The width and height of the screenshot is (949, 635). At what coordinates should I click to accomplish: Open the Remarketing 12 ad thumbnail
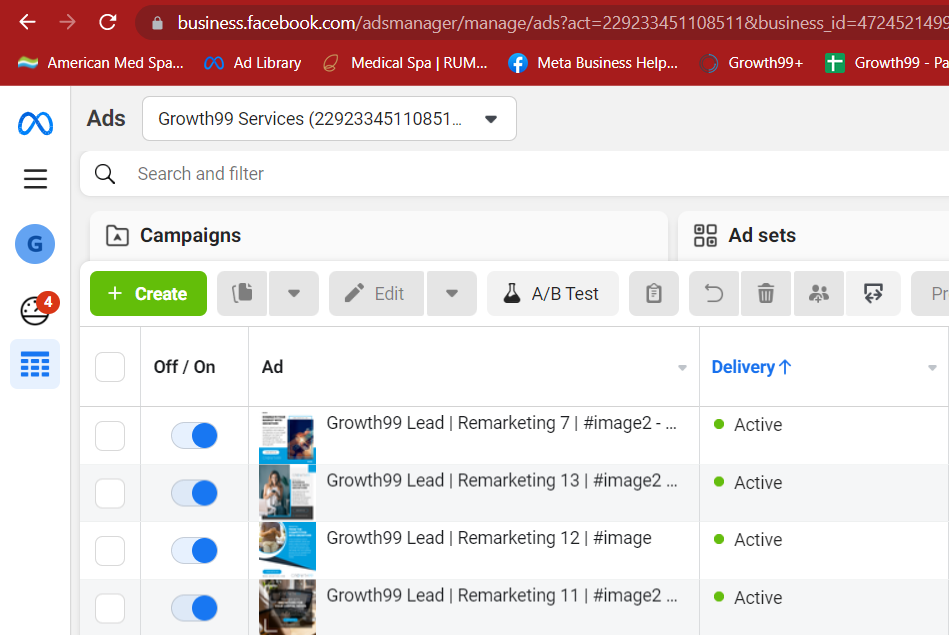coord(287,550)
